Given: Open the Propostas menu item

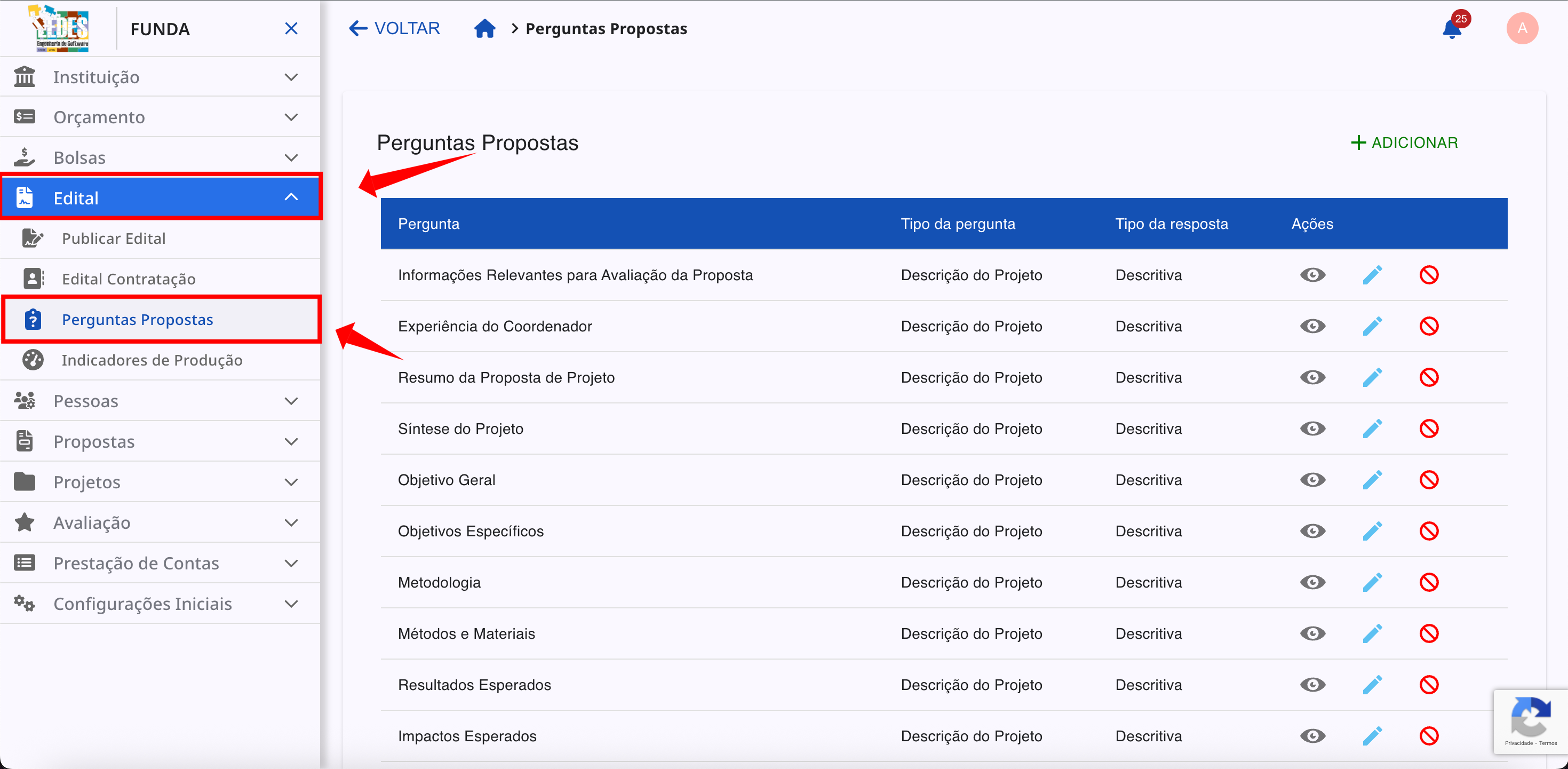Looking at the screenshot, I should [x=93, y=441].
